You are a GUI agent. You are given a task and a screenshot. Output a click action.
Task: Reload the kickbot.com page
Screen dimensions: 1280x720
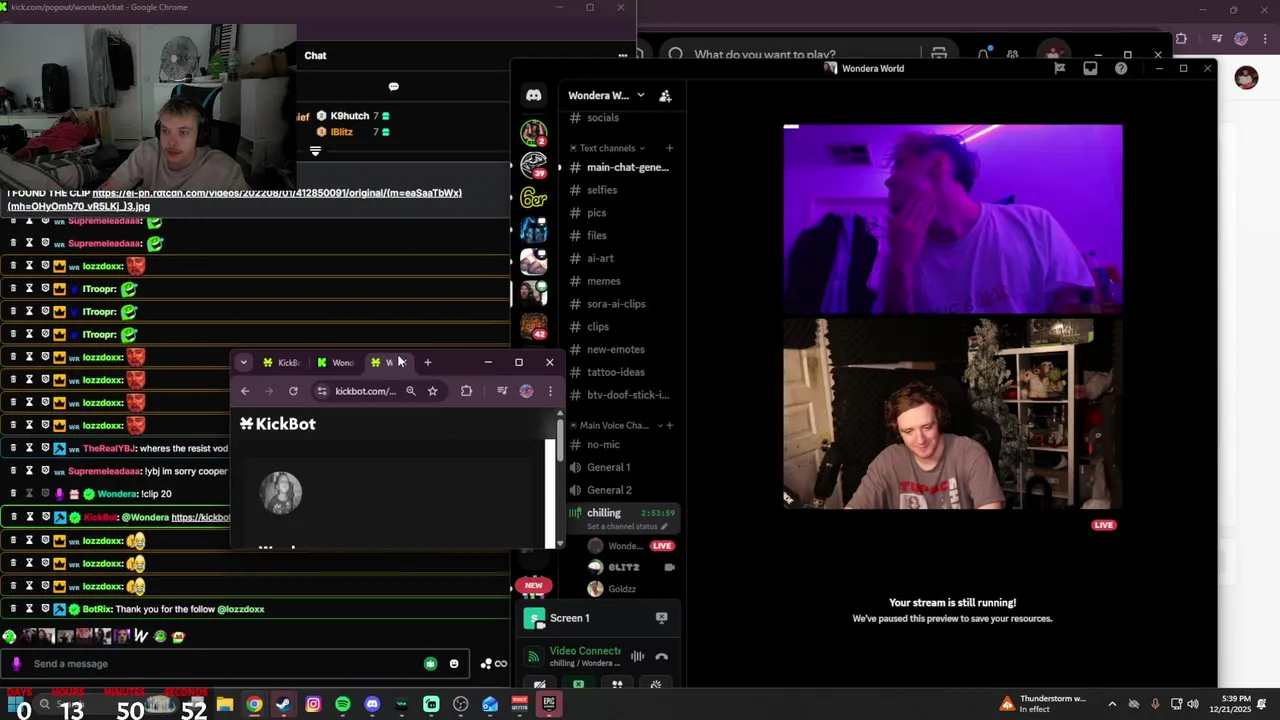tap(293, 391)
